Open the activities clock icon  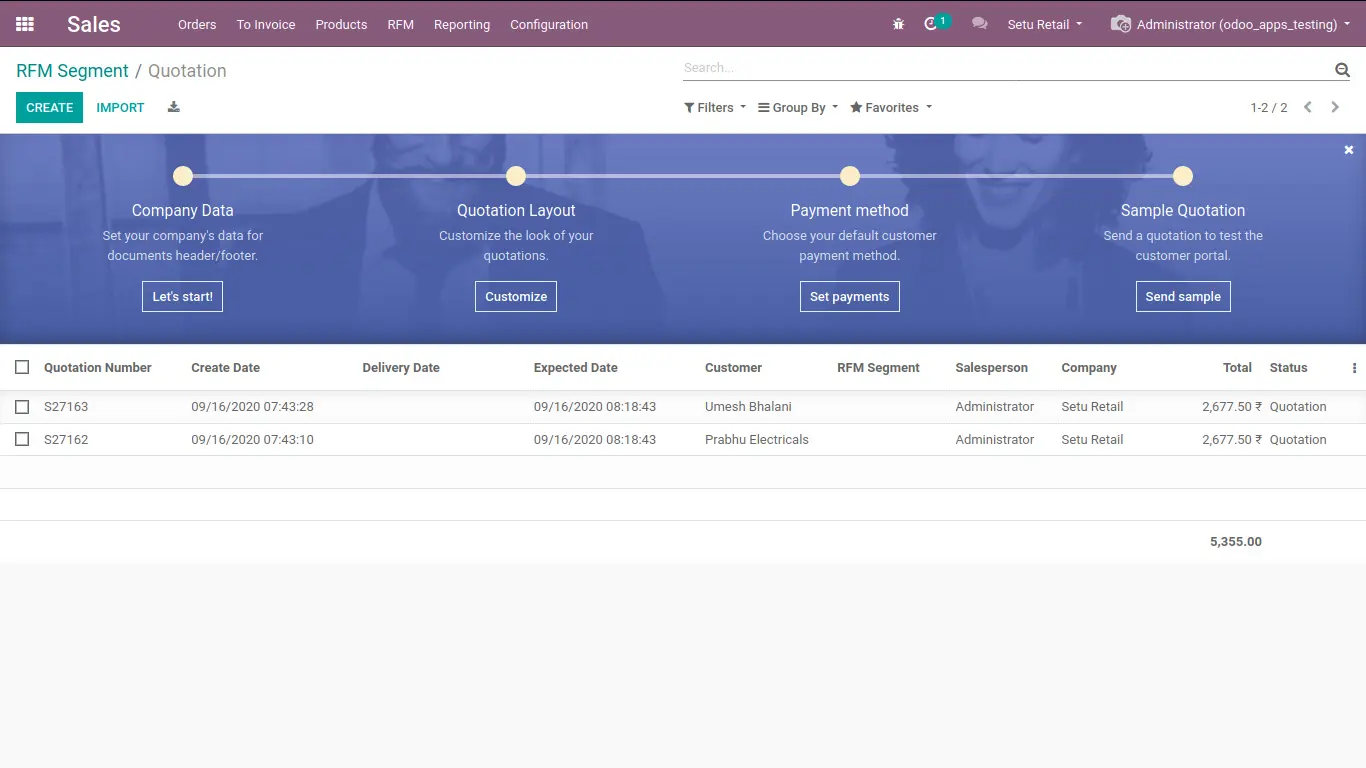point(931,24)
